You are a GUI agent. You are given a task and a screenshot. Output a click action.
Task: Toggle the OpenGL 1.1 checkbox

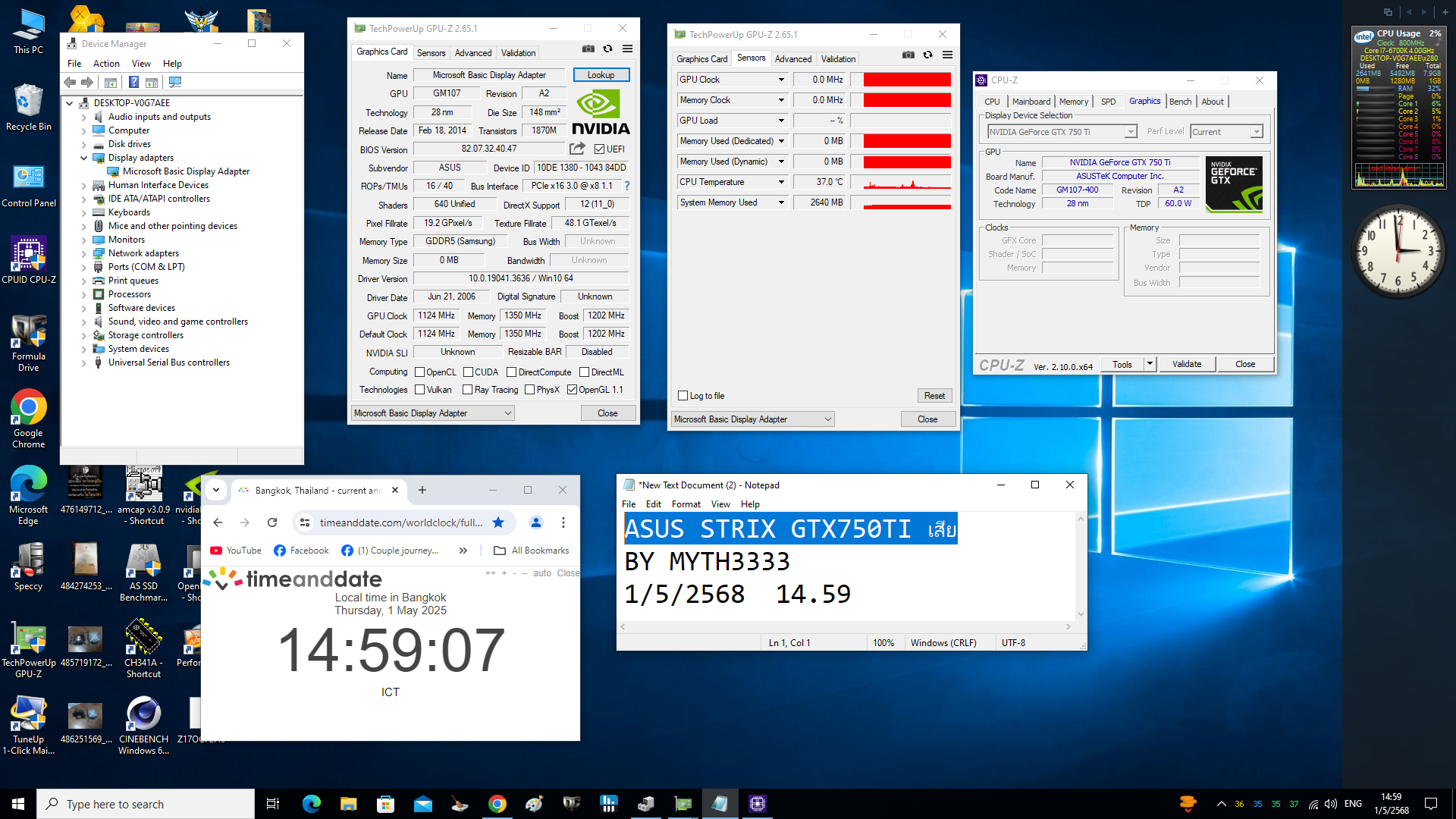click(573, 390)
